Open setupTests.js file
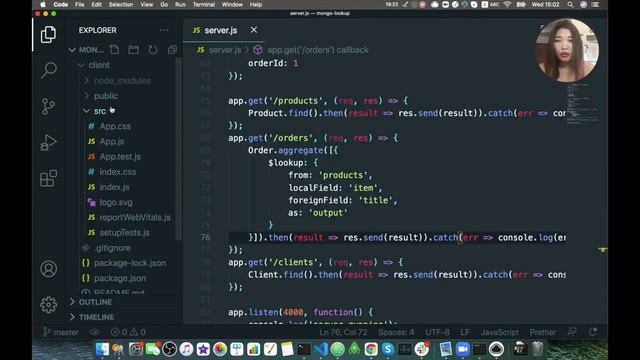The width and height of the screenshot is (640, 360). (124, 233)
